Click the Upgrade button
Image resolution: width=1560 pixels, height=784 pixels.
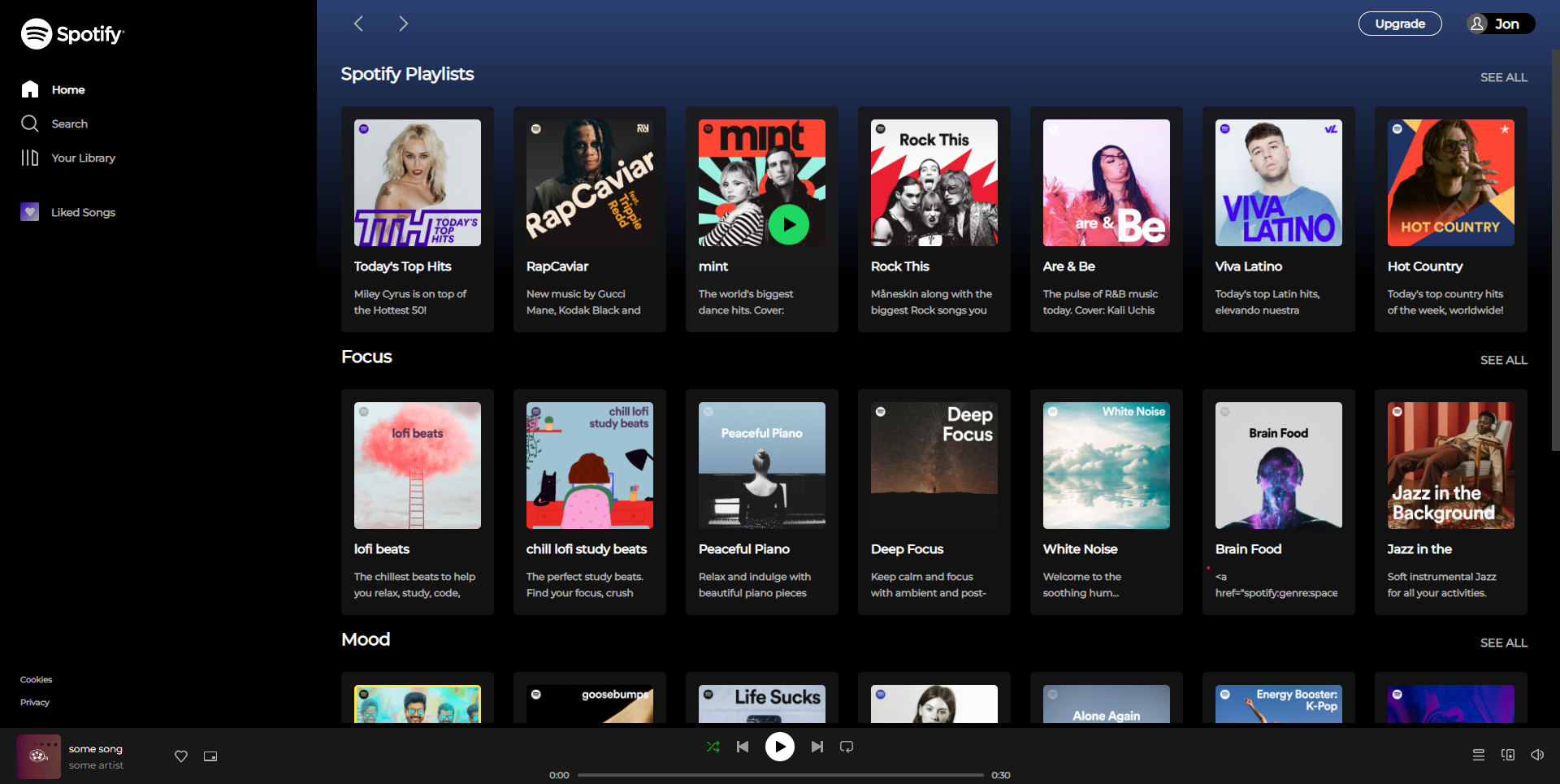[1399, 24]
